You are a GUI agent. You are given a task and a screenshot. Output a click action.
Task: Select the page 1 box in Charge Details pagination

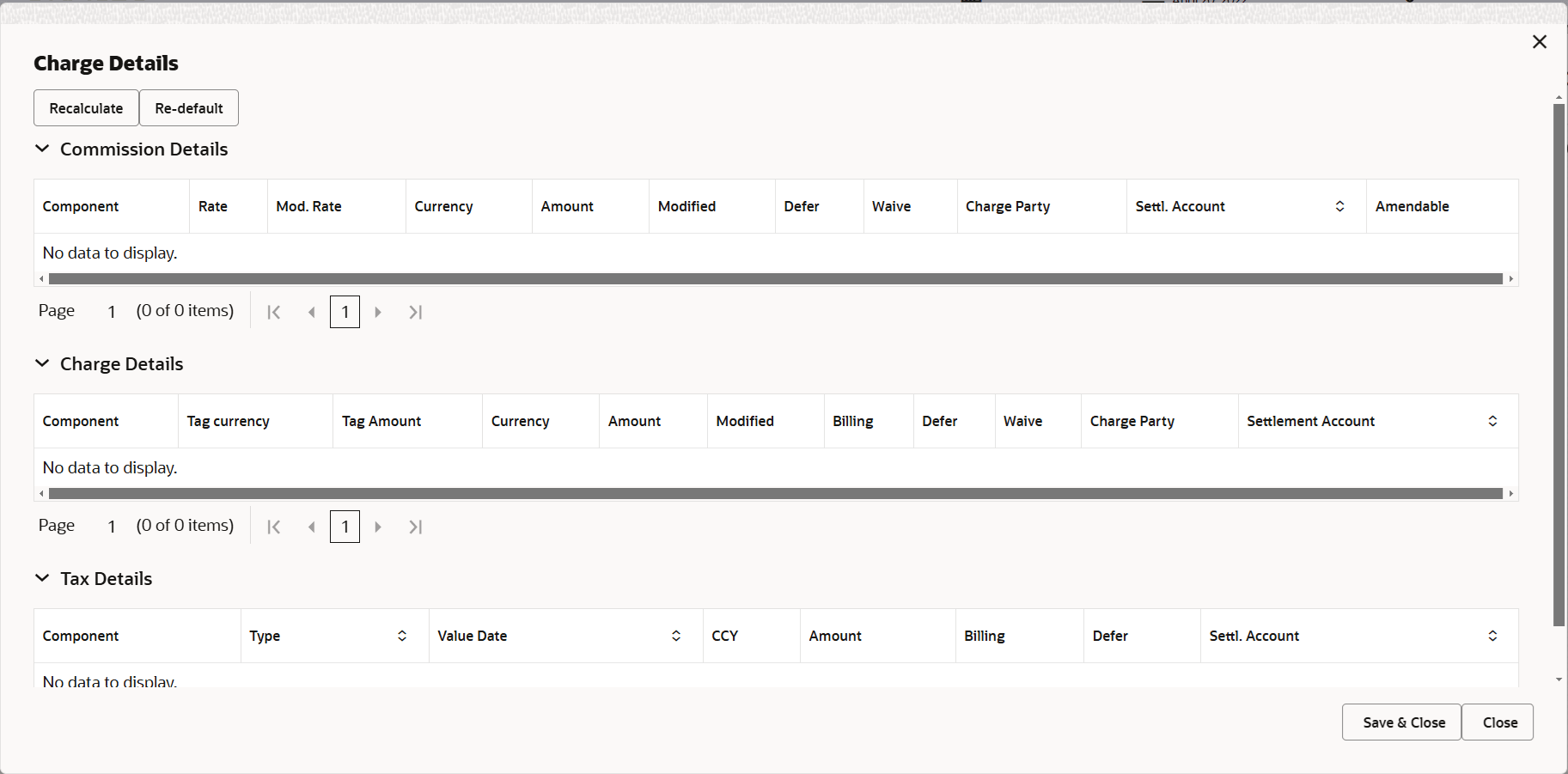[345, 526]
